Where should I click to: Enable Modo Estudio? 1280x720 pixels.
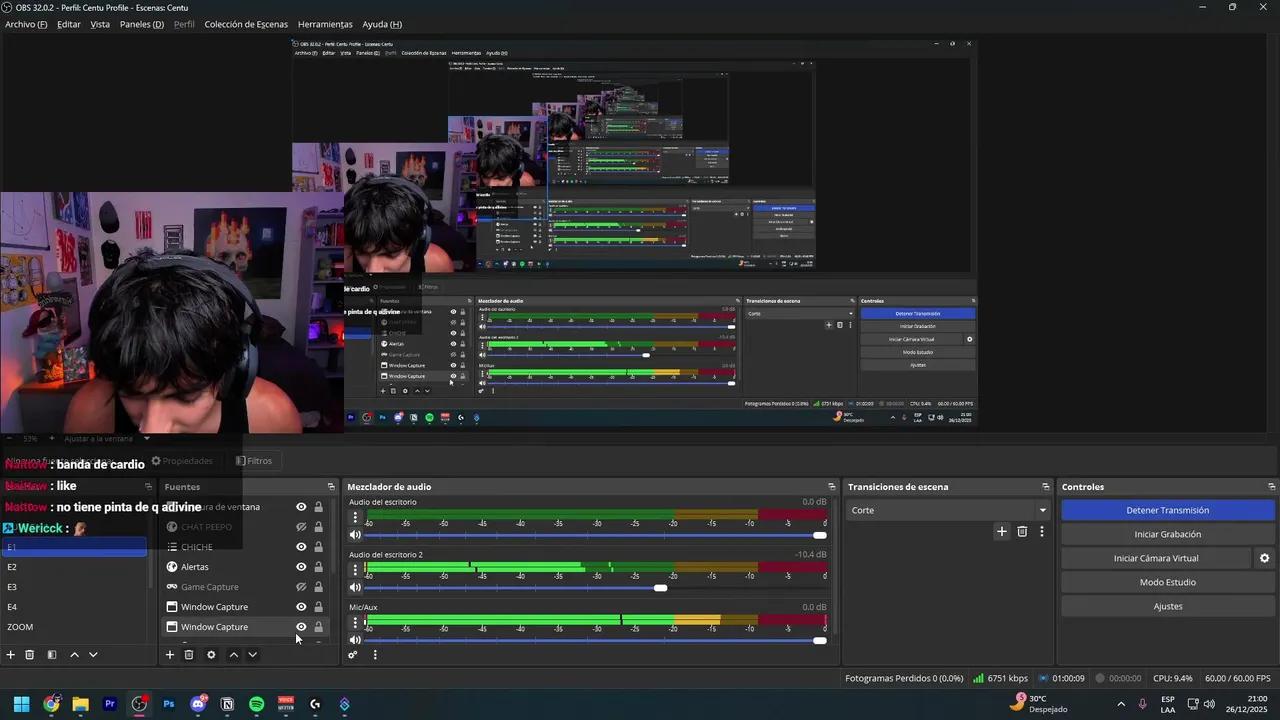1167,582
